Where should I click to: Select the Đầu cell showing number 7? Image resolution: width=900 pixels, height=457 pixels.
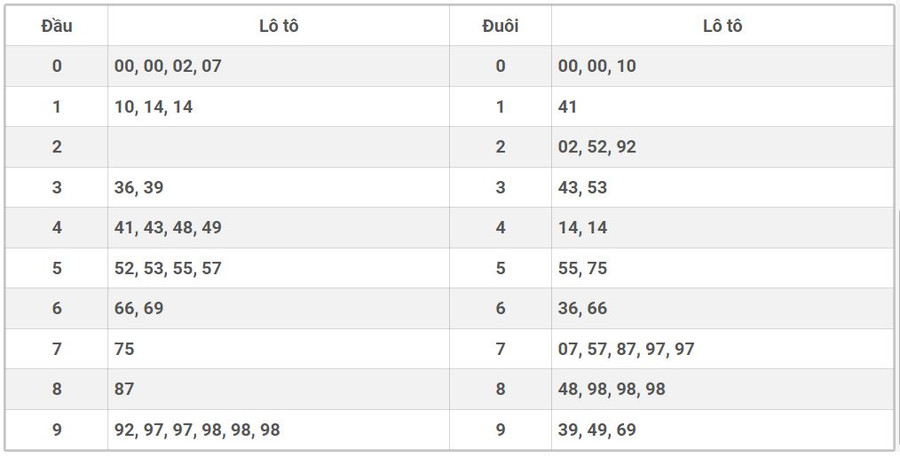pyautogui.click(x=57, y=349)
